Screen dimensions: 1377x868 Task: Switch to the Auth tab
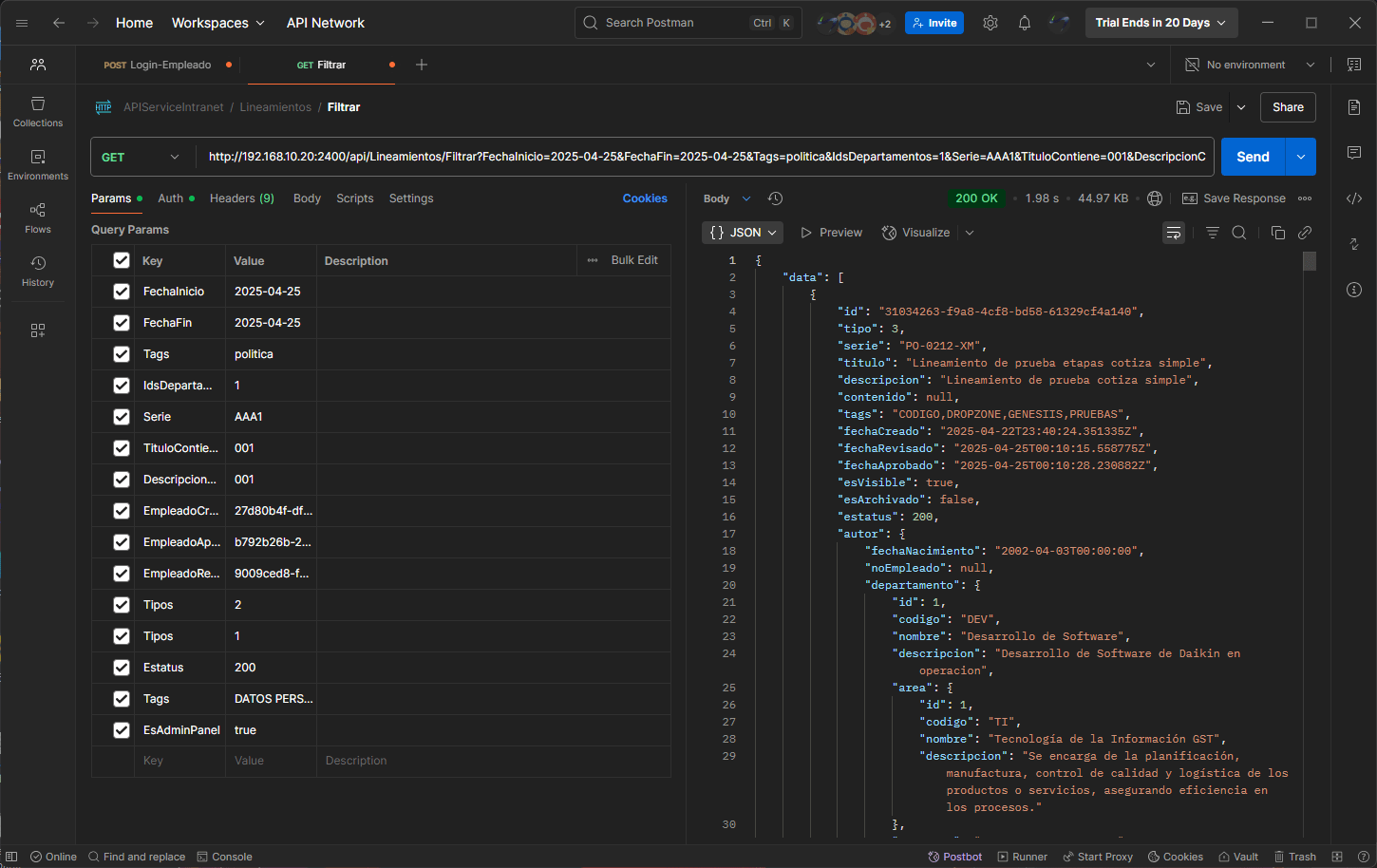click(x=176, y=198)
